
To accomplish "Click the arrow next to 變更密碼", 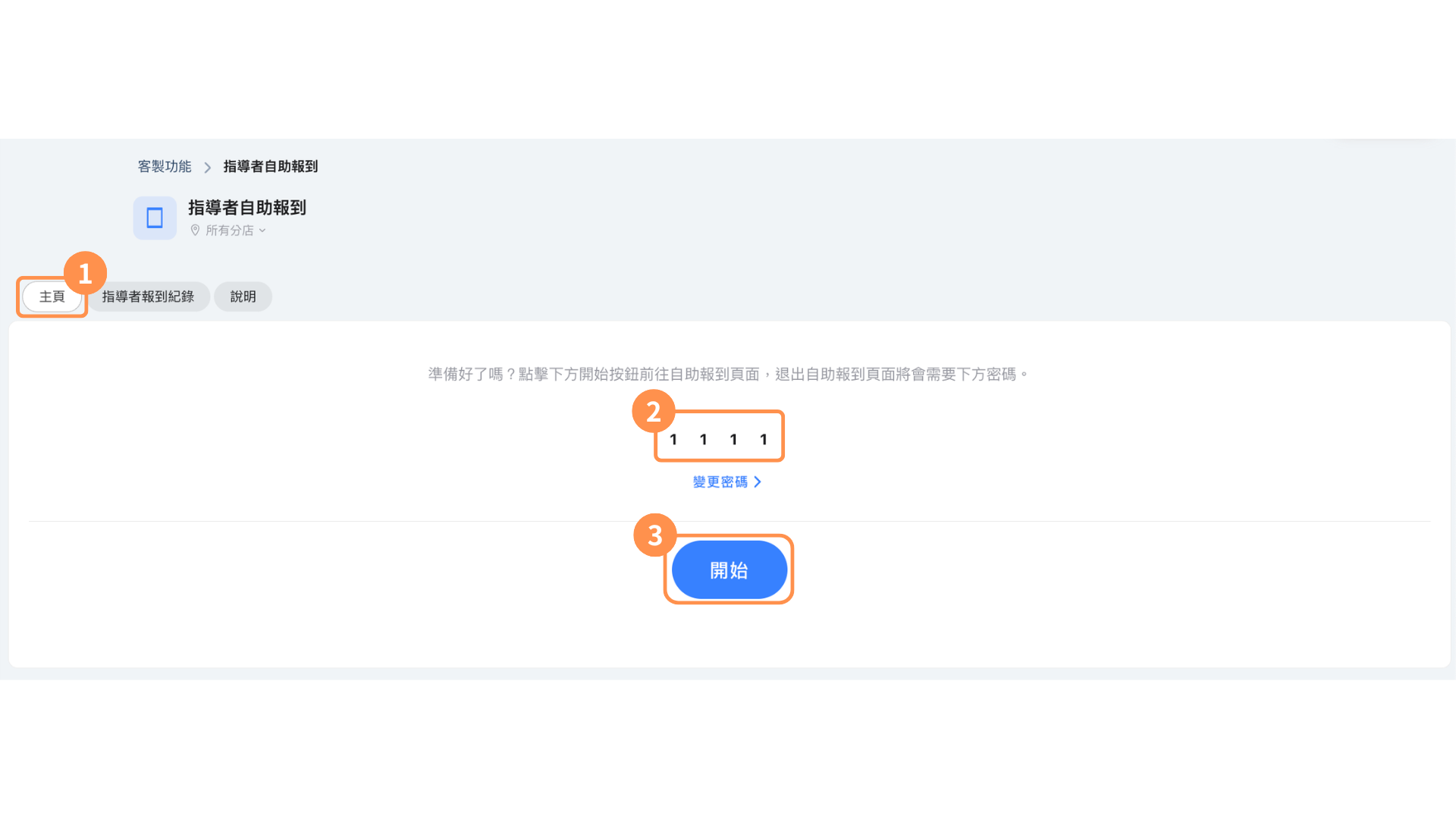I will click(757, 482).
